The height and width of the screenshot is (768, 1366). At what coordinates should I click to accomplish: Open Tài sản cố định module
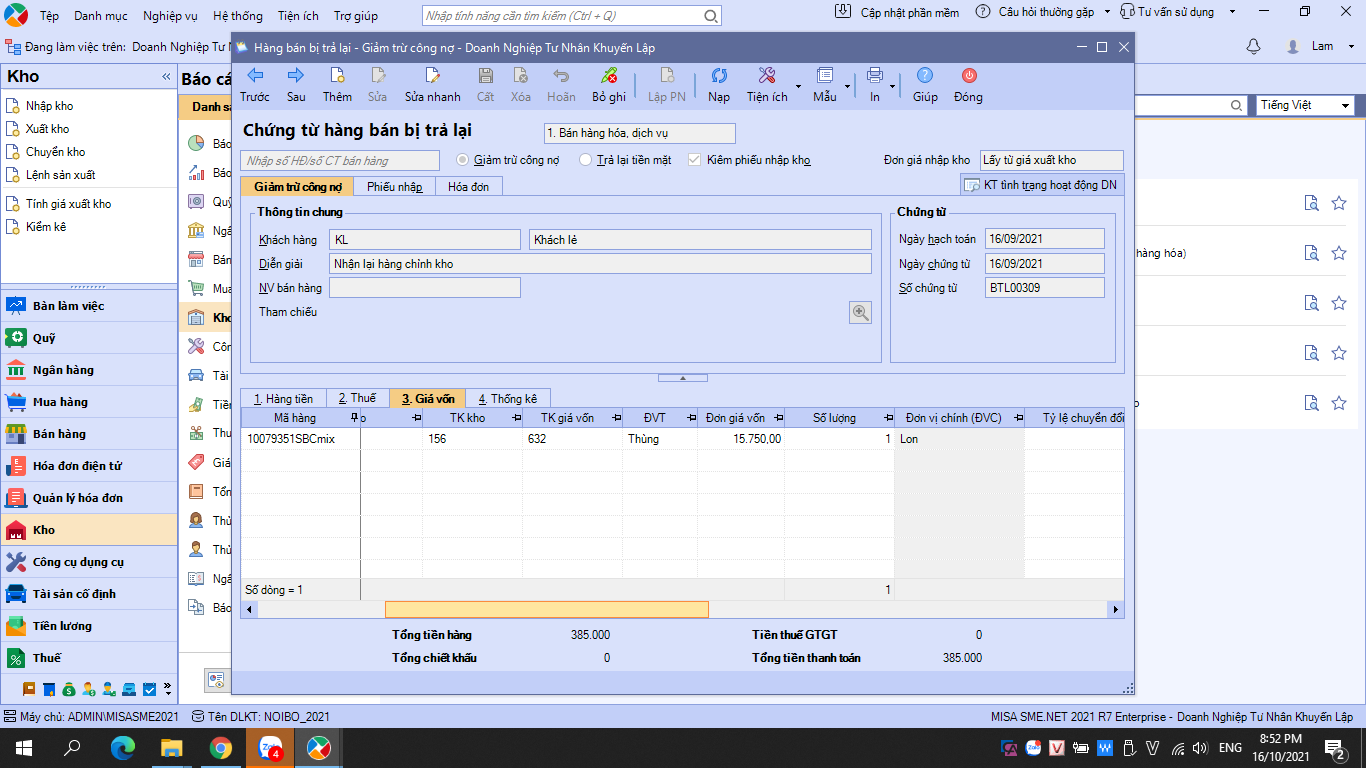click(x=89, y=594)
